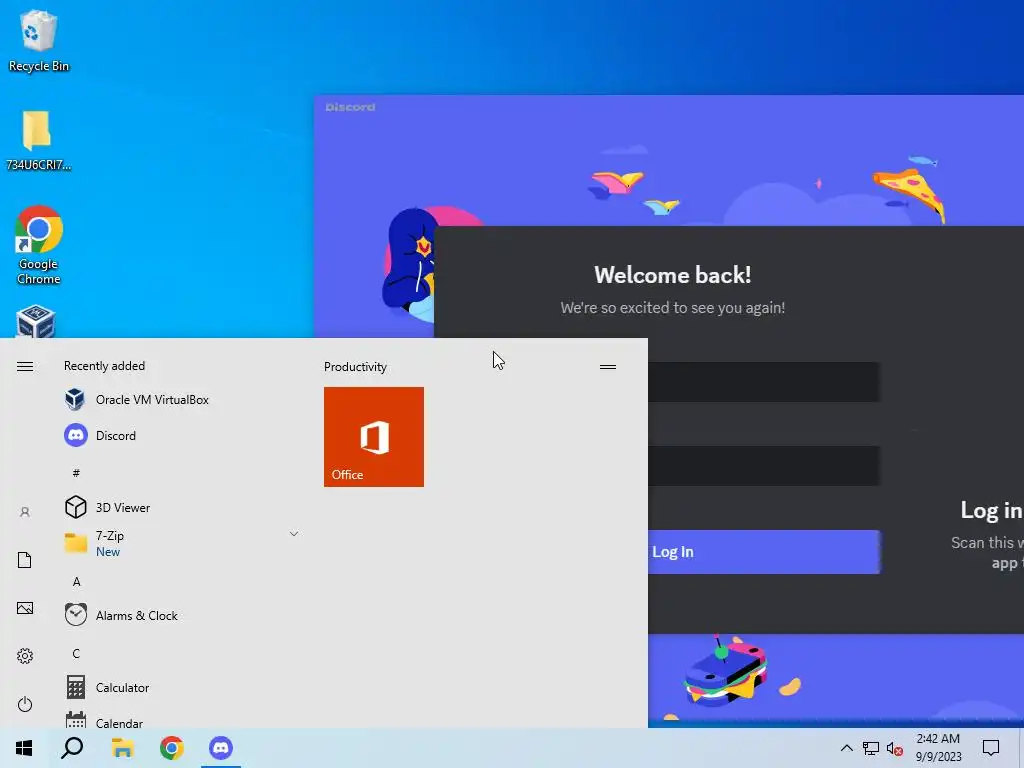Click the Discord Log In button
This screenshot has height=768, width=1024.
click(764, 552)
